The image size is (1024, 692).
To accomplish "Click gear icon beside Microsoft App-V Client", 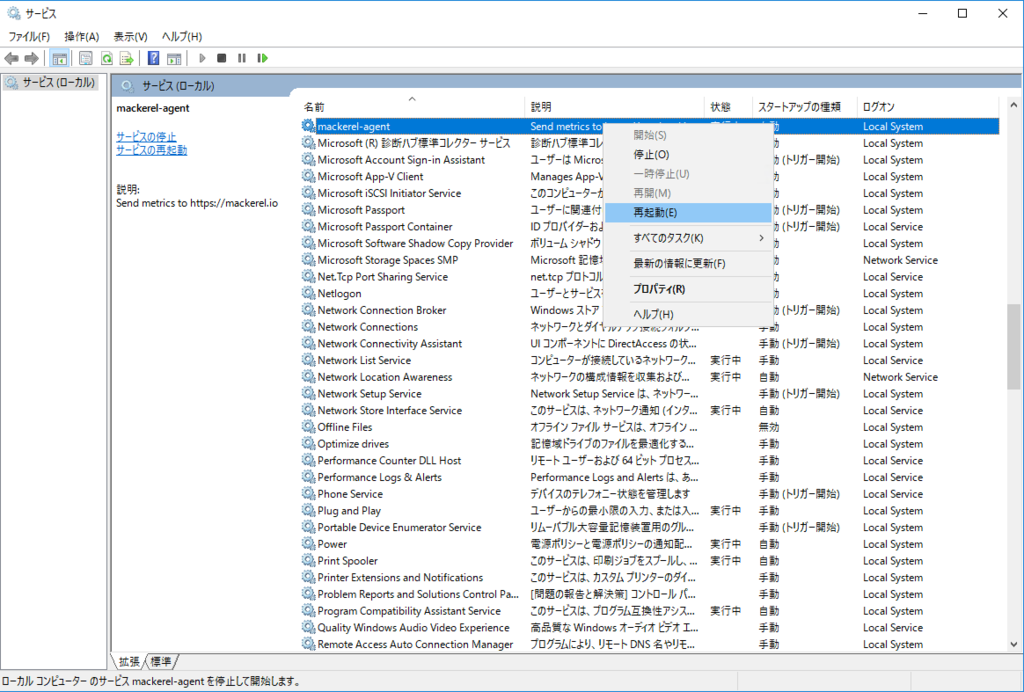I will pos(308,176).
